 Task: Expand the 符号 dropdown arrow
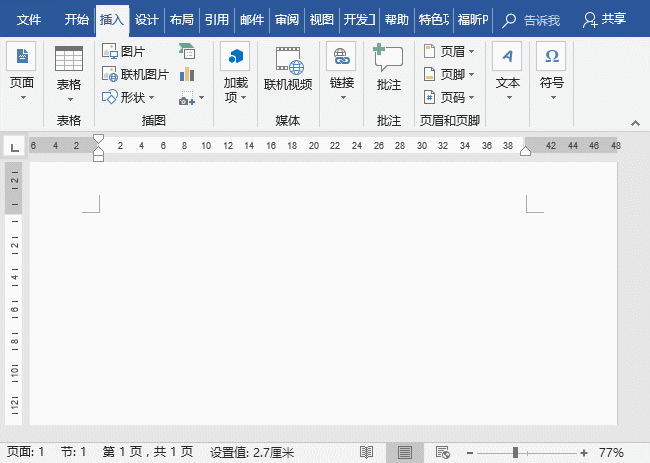(x=553, y=98)
